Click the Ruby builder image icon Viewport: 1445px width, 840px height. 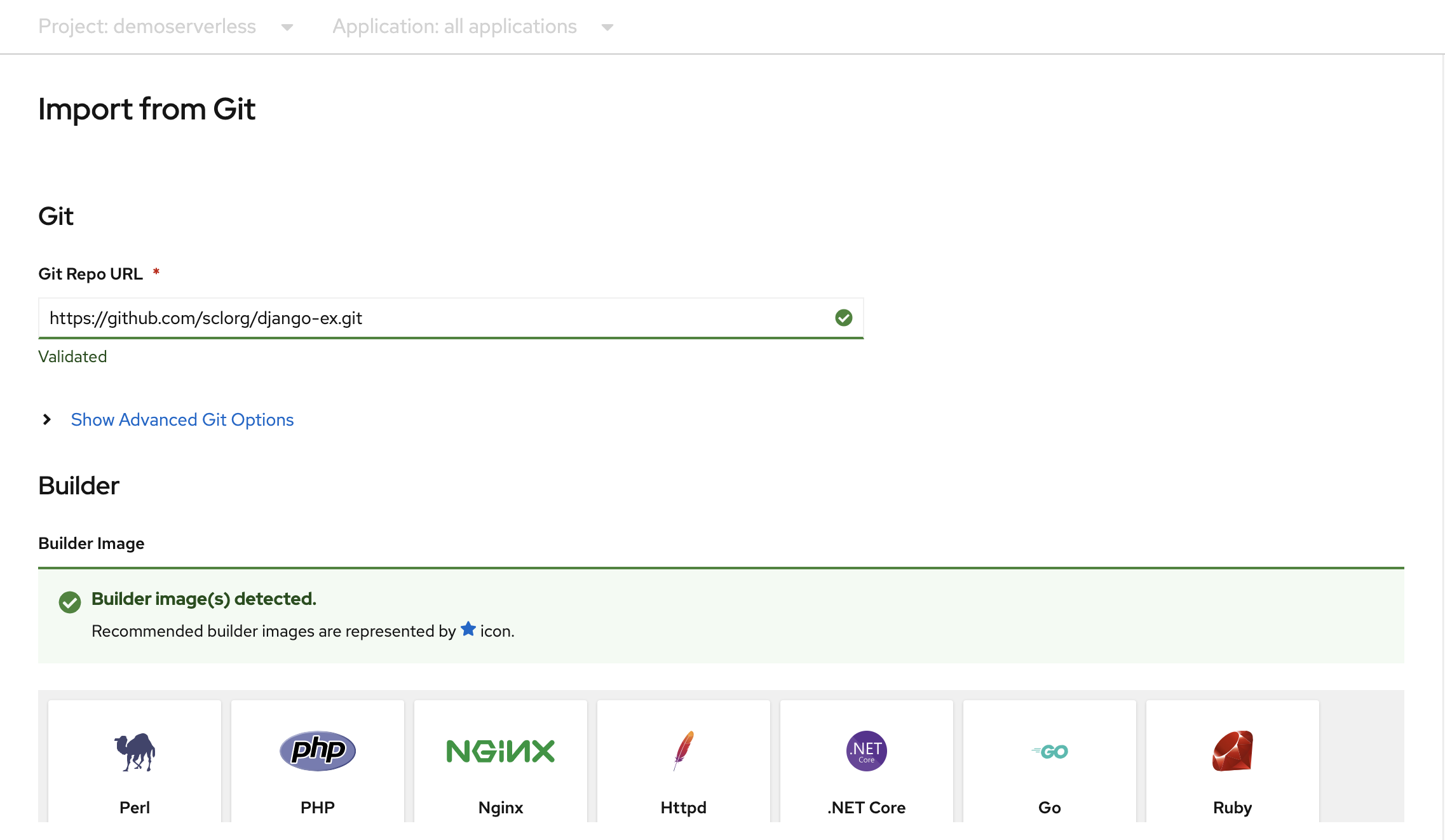(x=1233, y=749)
